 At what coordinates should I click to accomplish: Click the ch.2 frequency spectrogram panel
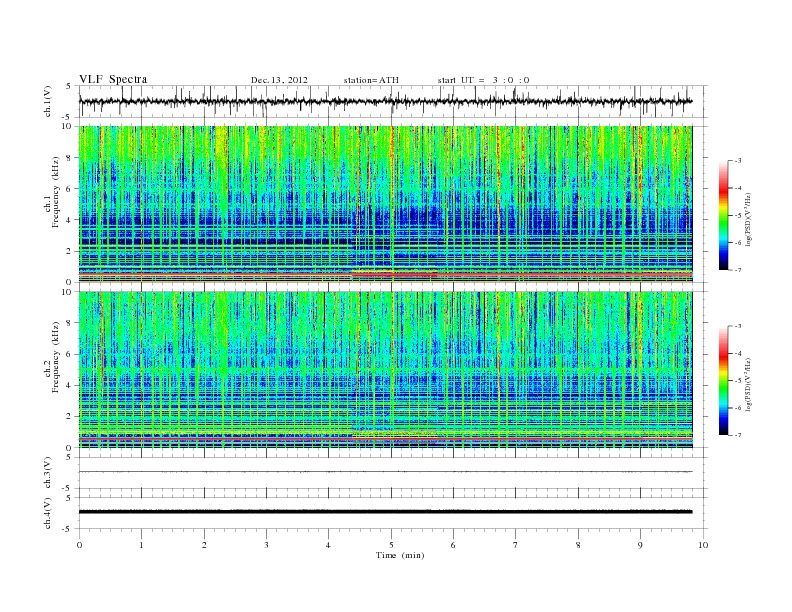[x=385, y=370]
